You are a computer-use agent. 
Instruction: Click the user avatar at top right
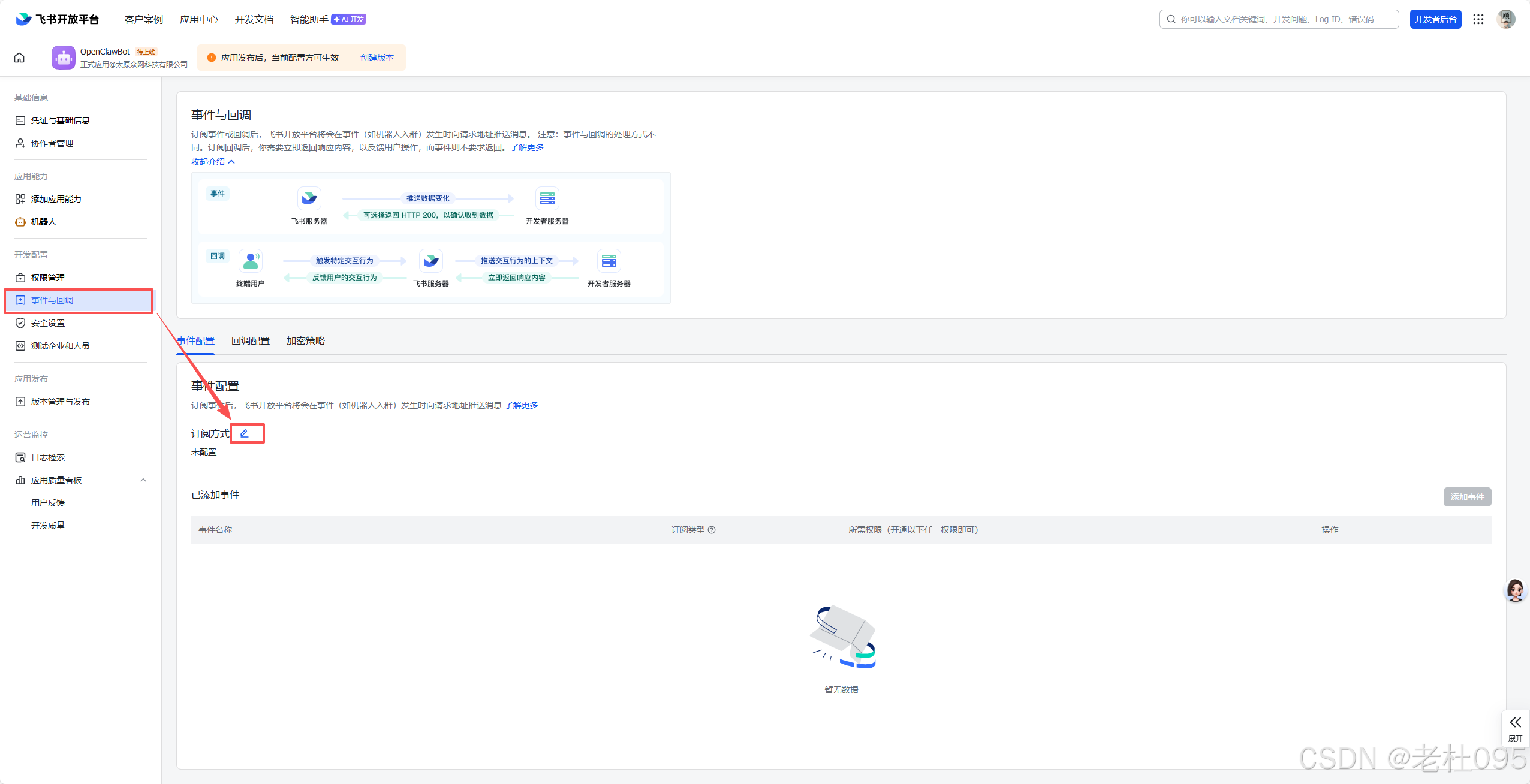pos(1506,19)
